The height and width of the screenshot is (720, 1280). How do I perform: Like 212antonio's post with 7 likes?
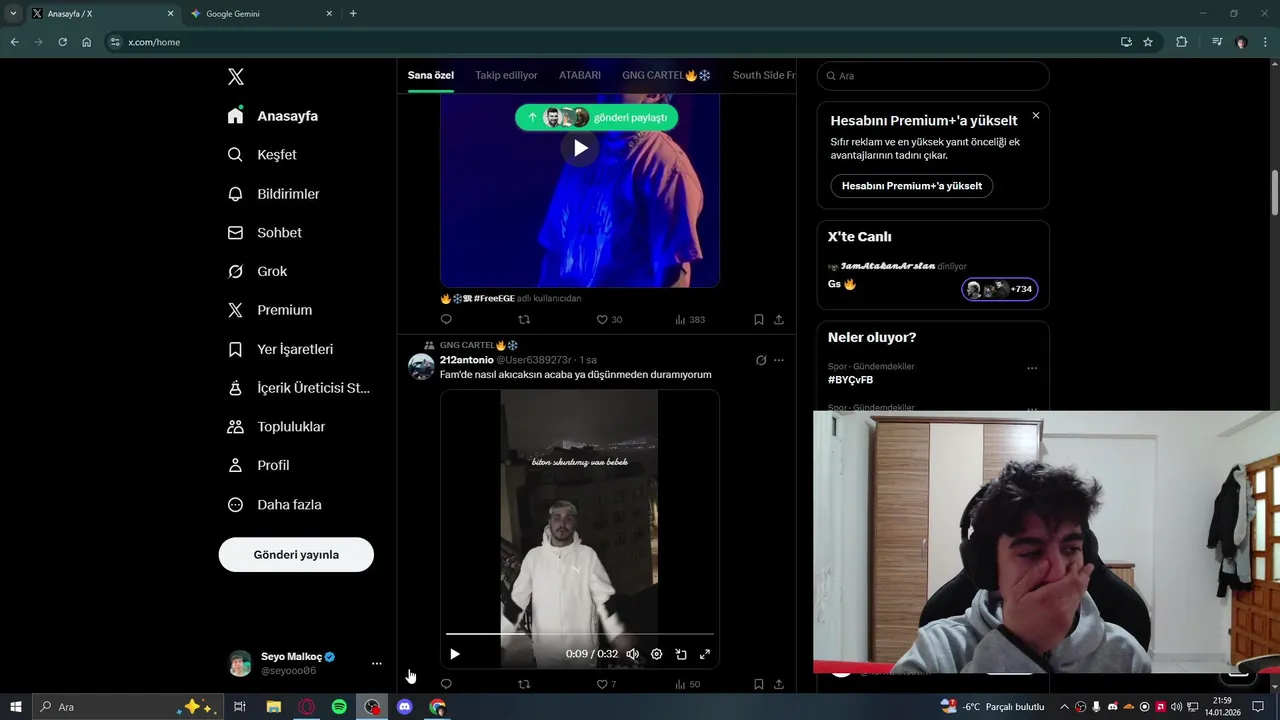click(606, 684)
